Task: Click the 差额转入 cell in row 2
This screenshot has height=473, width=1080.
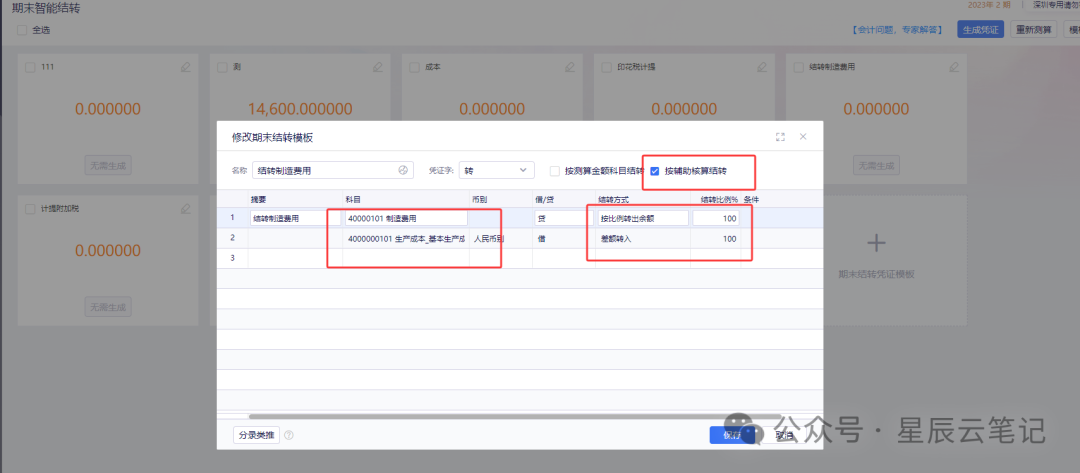Action: tap(643, 239)
